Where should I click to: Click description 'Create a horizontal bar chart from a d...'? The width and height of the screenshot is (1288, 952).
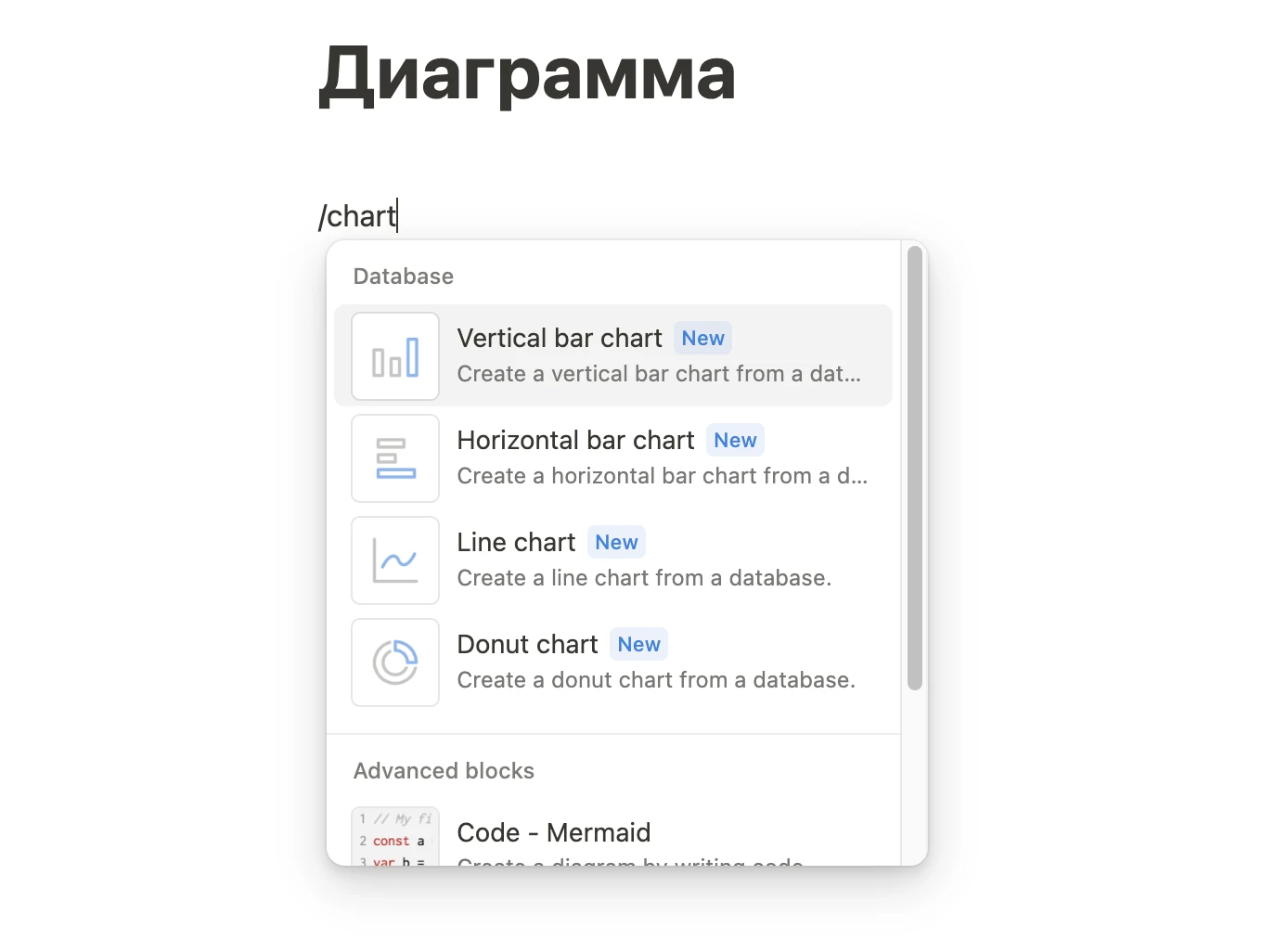(663, 476)
